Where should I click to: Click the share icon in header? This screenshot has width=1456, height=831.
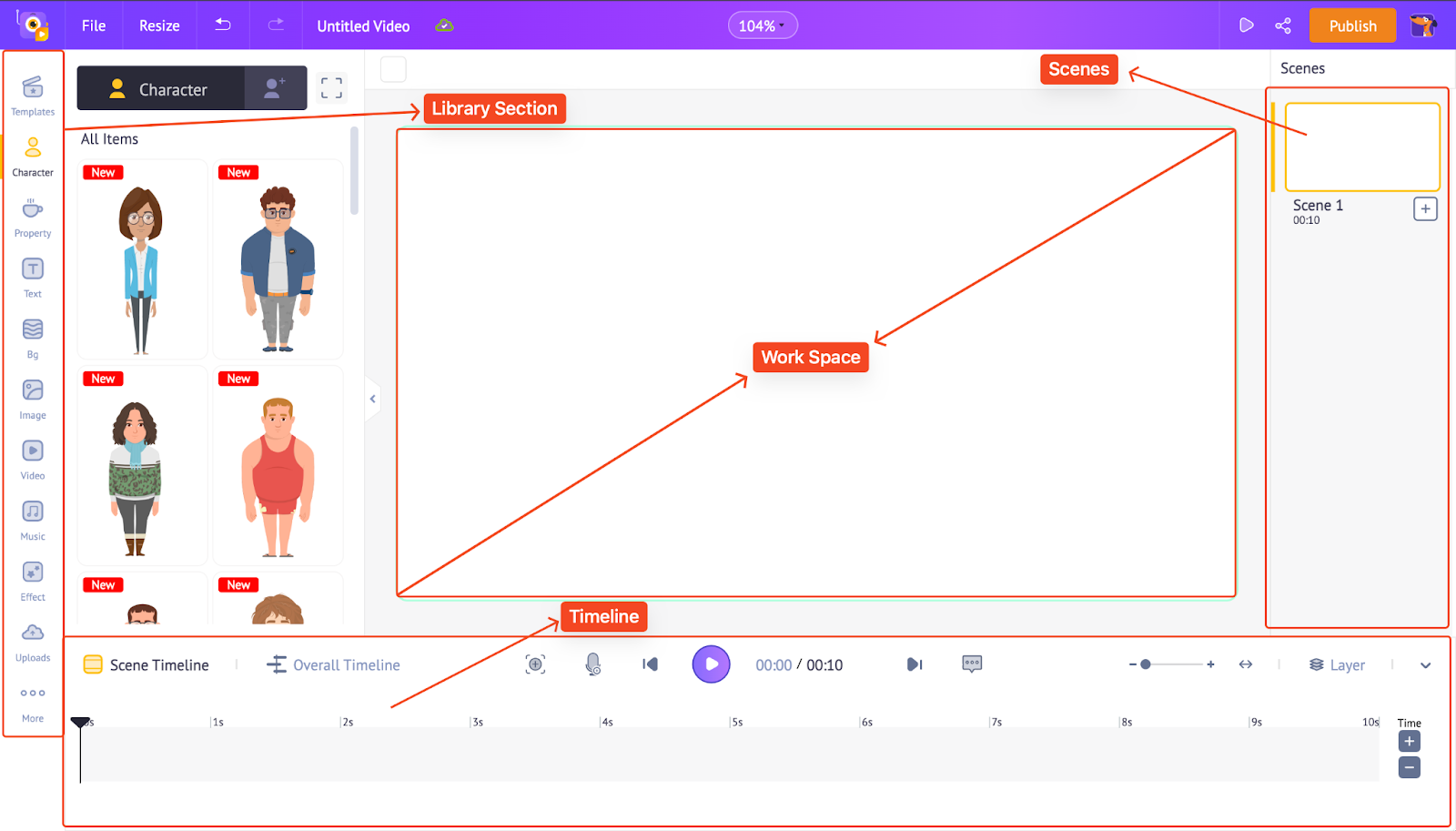[1283, 25]
